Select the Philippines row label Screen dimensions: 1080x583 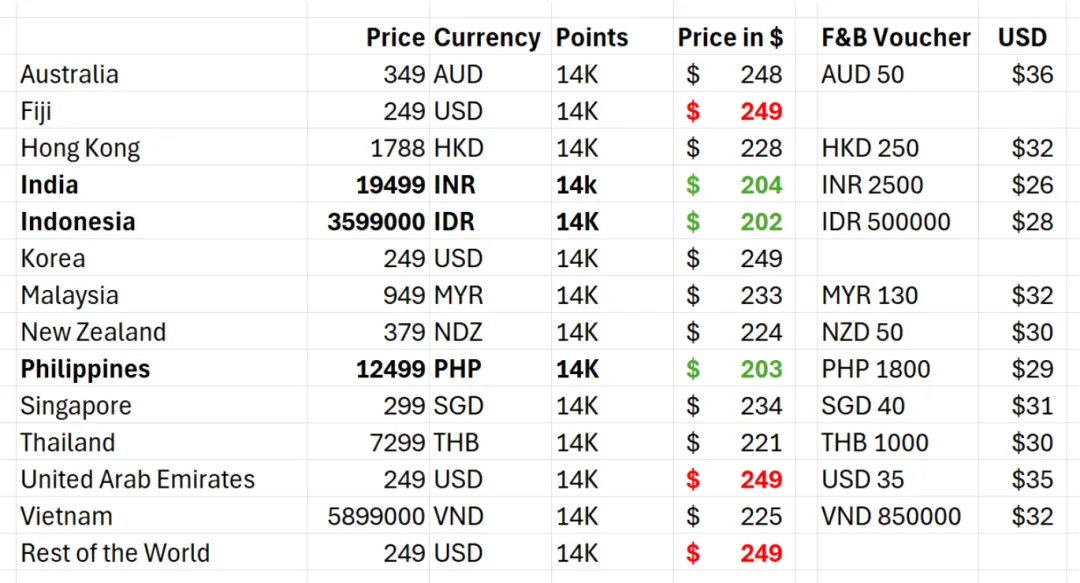point(85,369)
